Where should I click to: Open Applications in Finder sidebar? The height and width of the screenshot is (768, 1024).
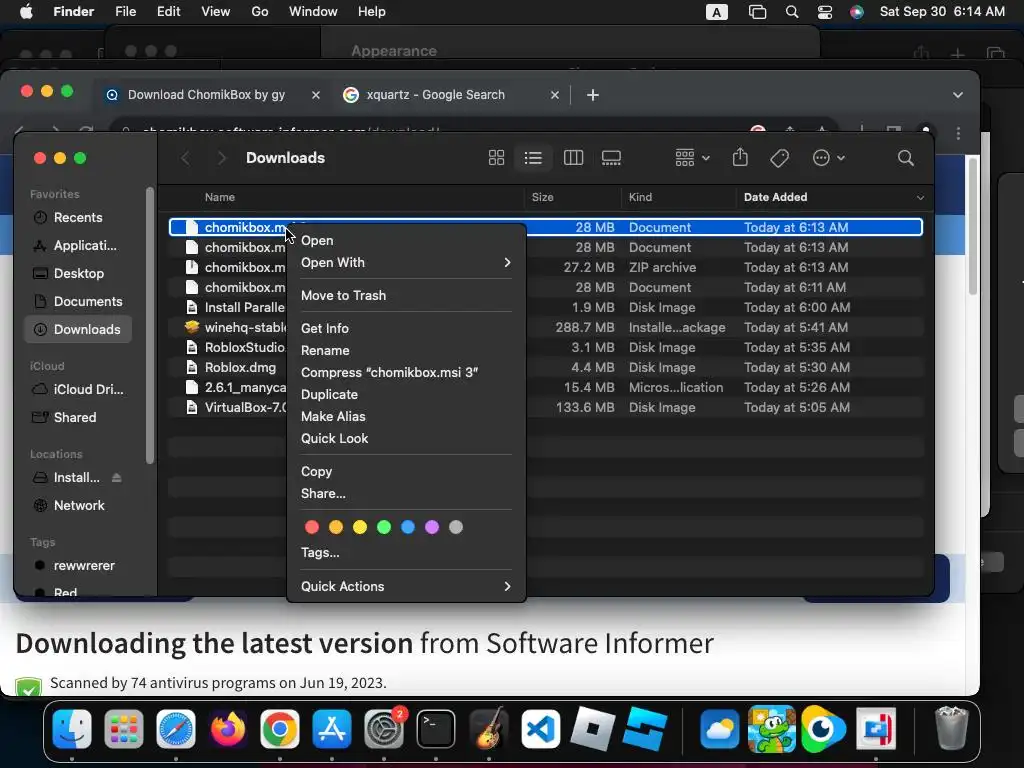[78, 246]
